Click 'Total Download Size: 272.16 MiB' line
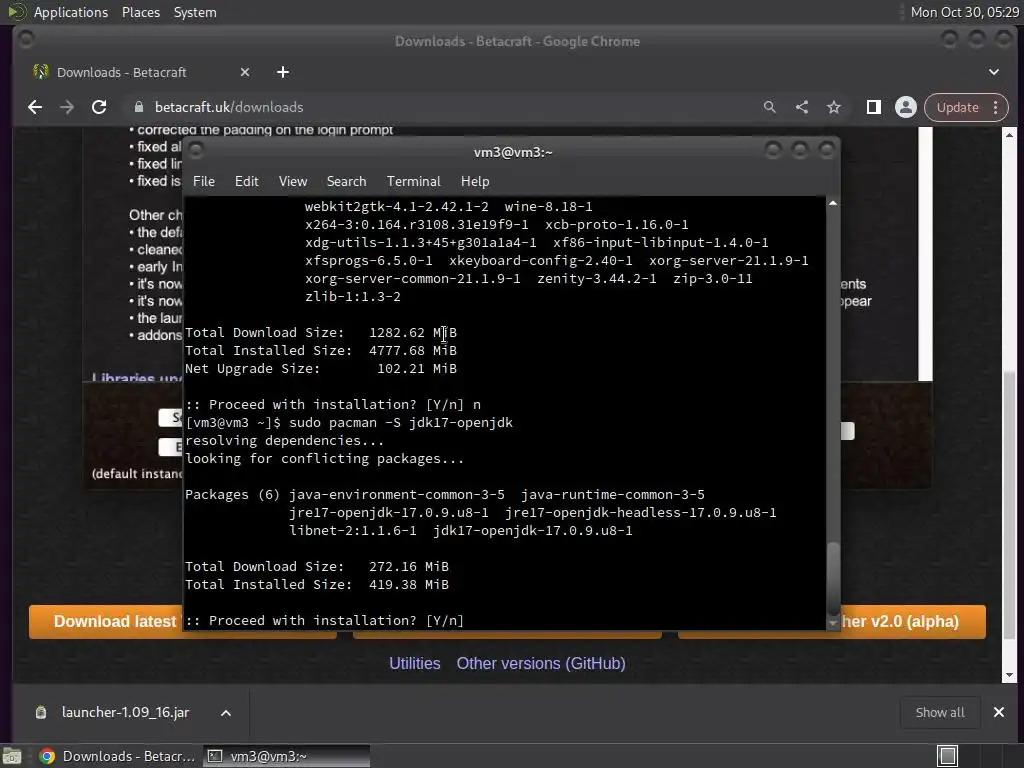The width and height of the screenshot is (1024, 768). click(x=317, y=567)
